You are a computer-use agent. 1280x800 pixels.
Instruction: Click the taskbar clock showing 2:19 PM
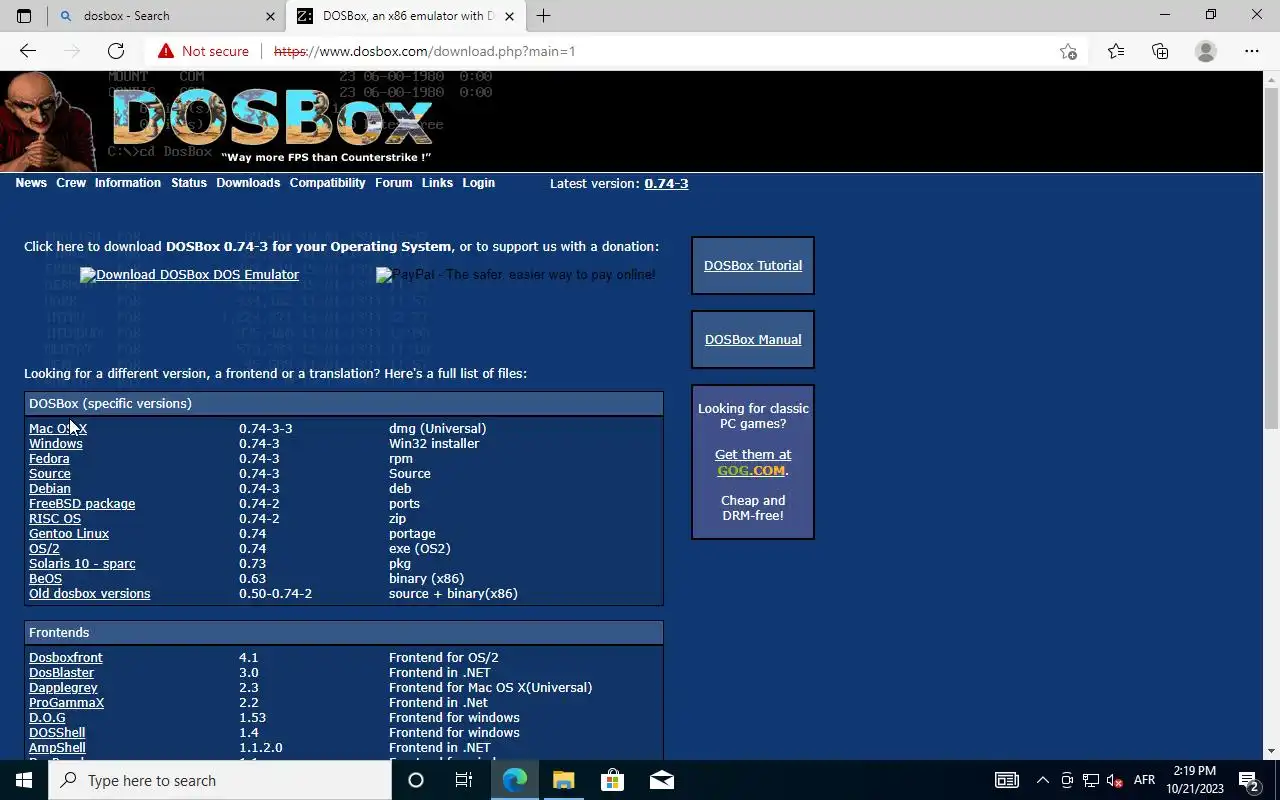(1194, 780)
